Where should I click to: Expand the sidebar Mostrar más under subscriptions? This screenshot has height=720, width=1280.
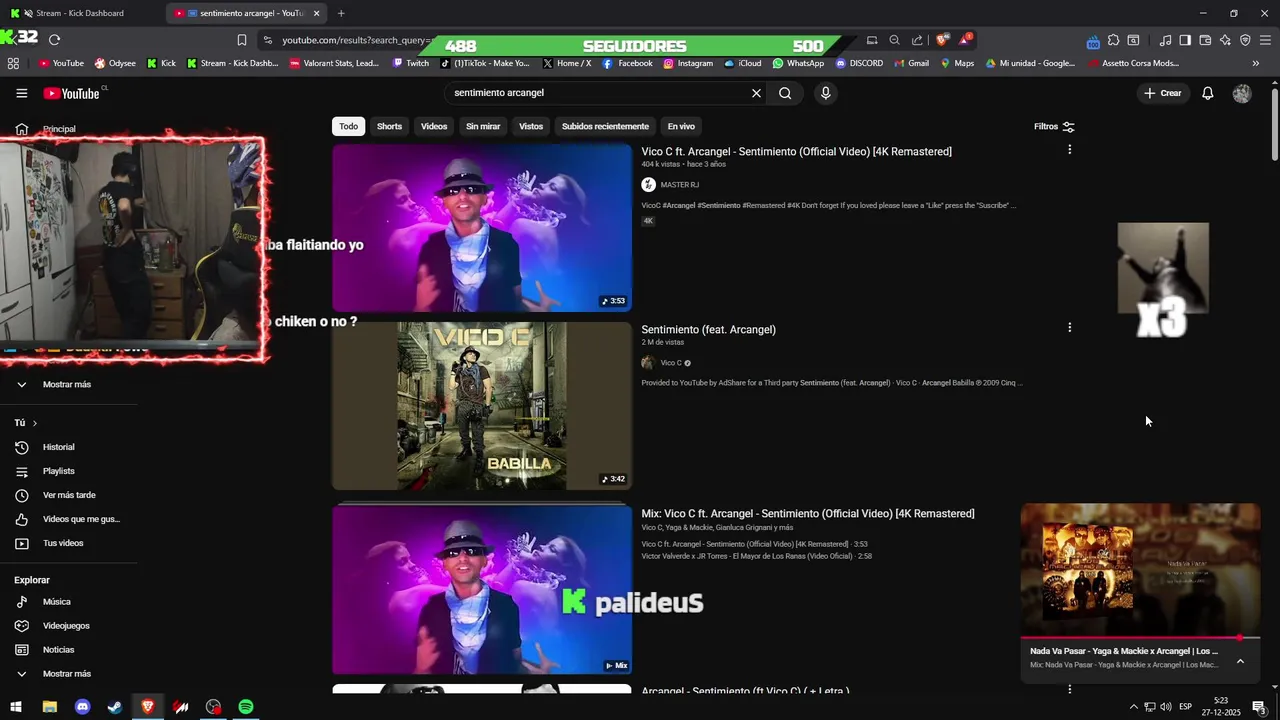pos(67,385)
